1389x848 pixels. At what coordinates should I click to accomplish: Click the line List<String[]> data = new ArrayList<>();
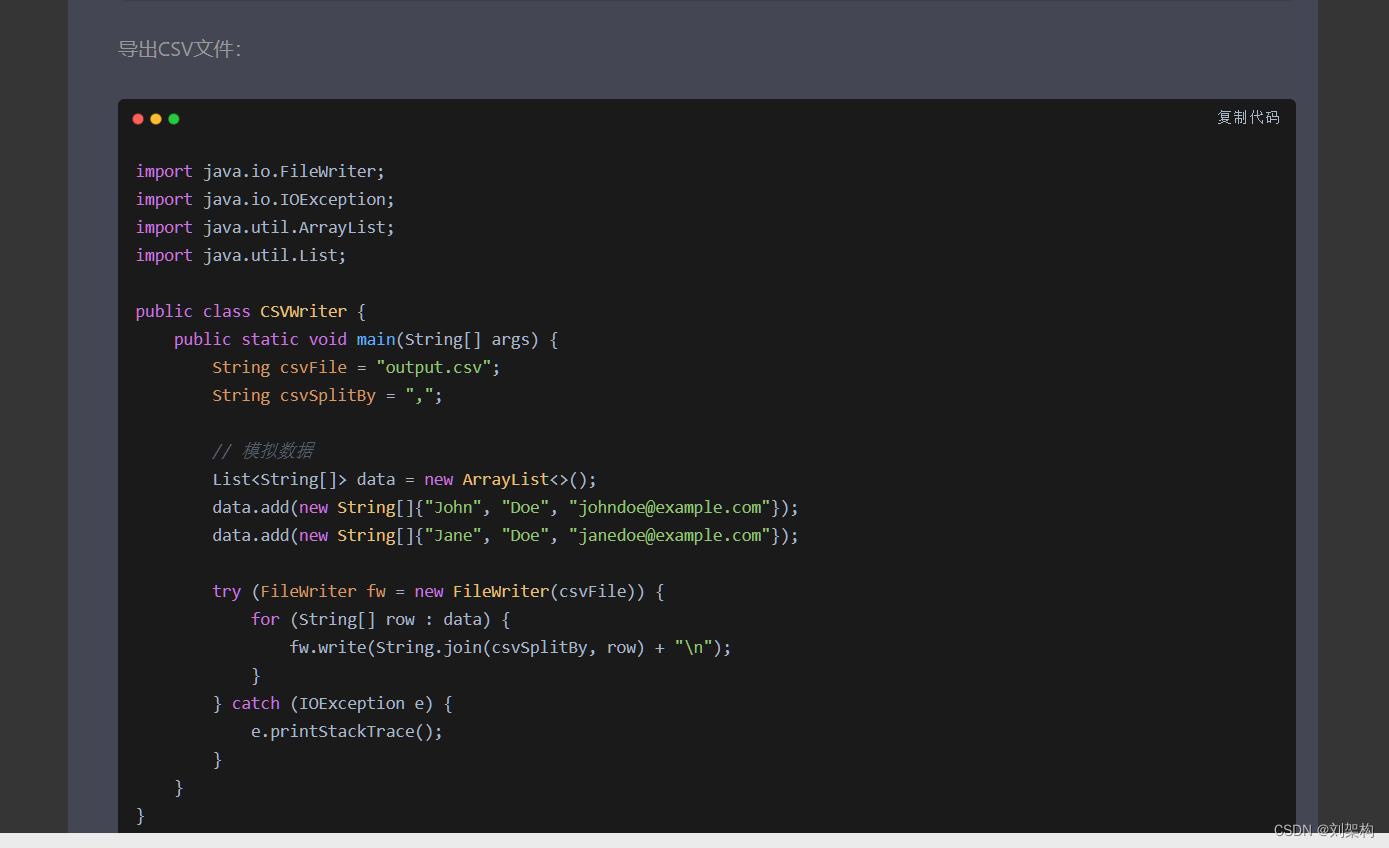coord(404,479)
